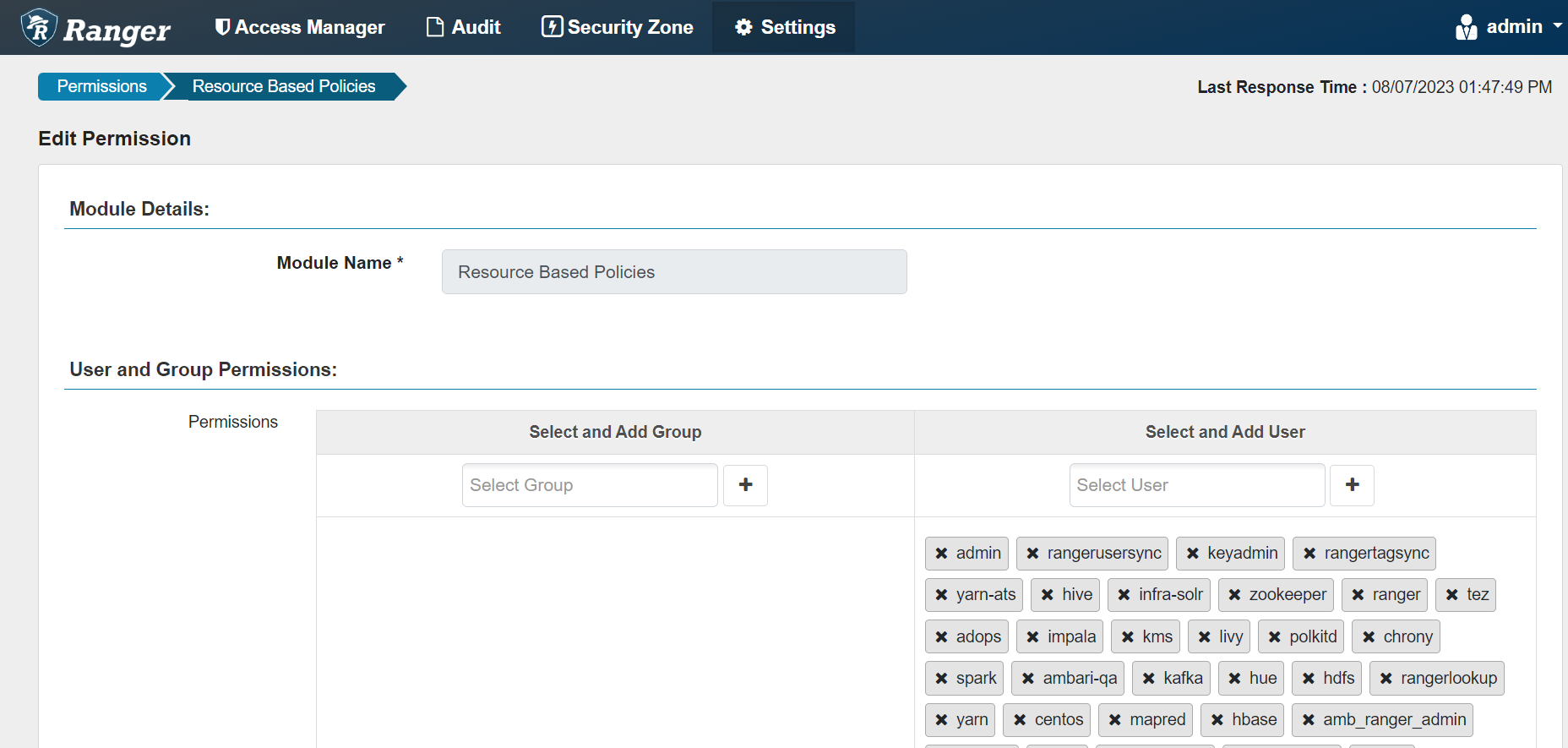Remove the hbase user tag
The image size is (1568, 748).
point(1217,720)
